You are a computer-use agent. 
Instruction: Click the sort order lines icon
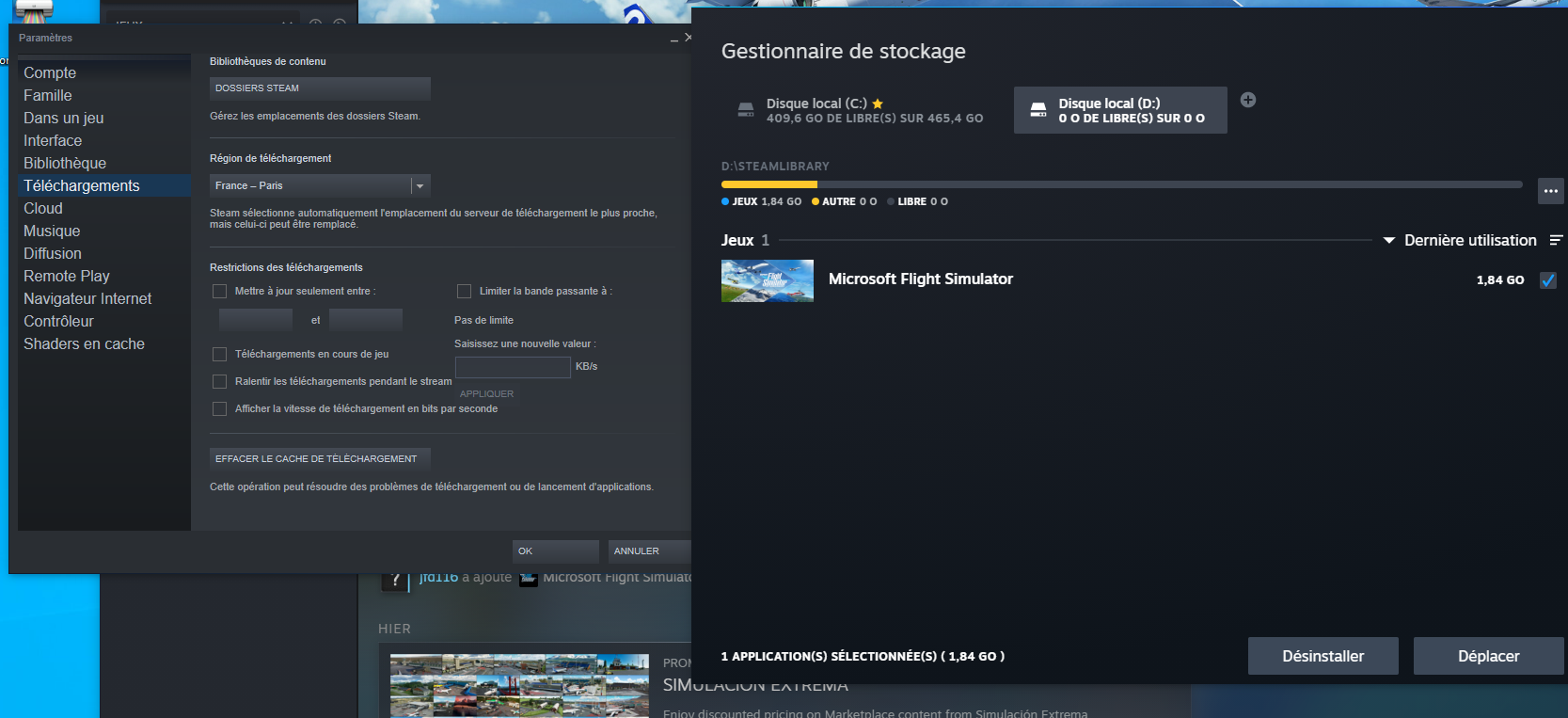coord(1557,241)
